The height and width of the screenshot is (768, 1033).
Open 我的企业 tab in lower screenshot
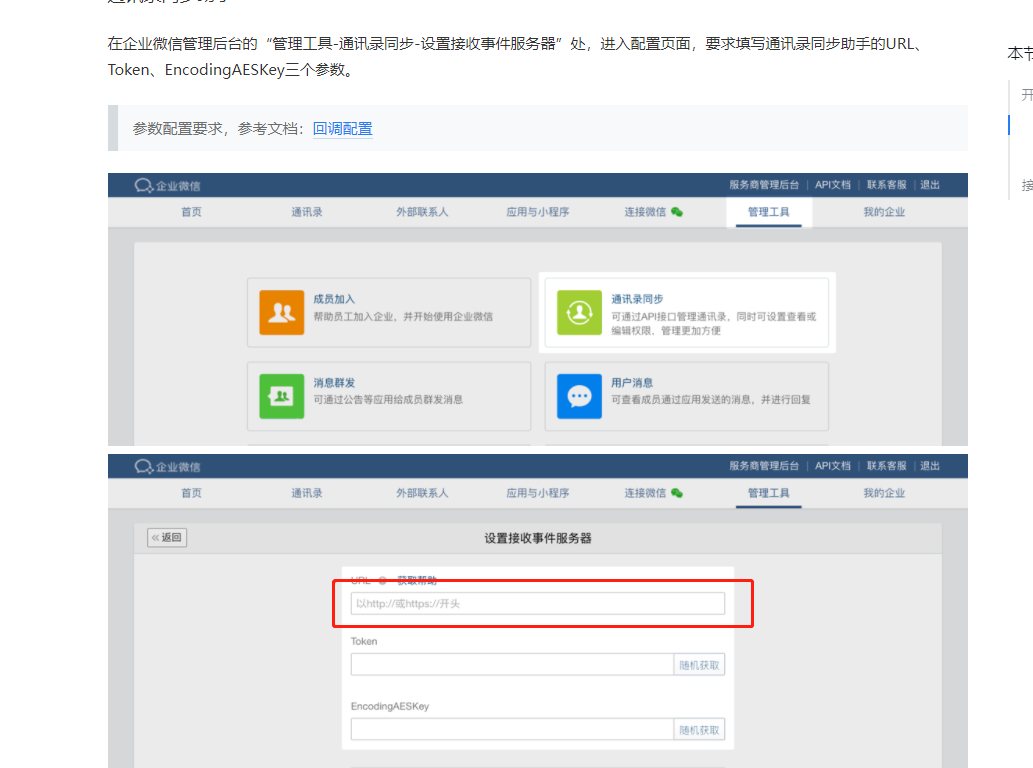884,493
